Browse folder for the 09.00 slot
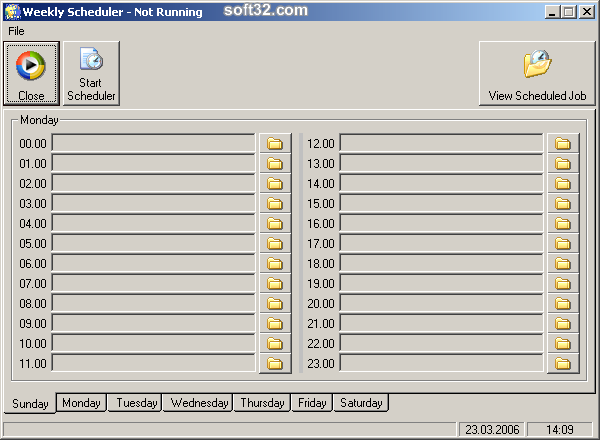 275,323
